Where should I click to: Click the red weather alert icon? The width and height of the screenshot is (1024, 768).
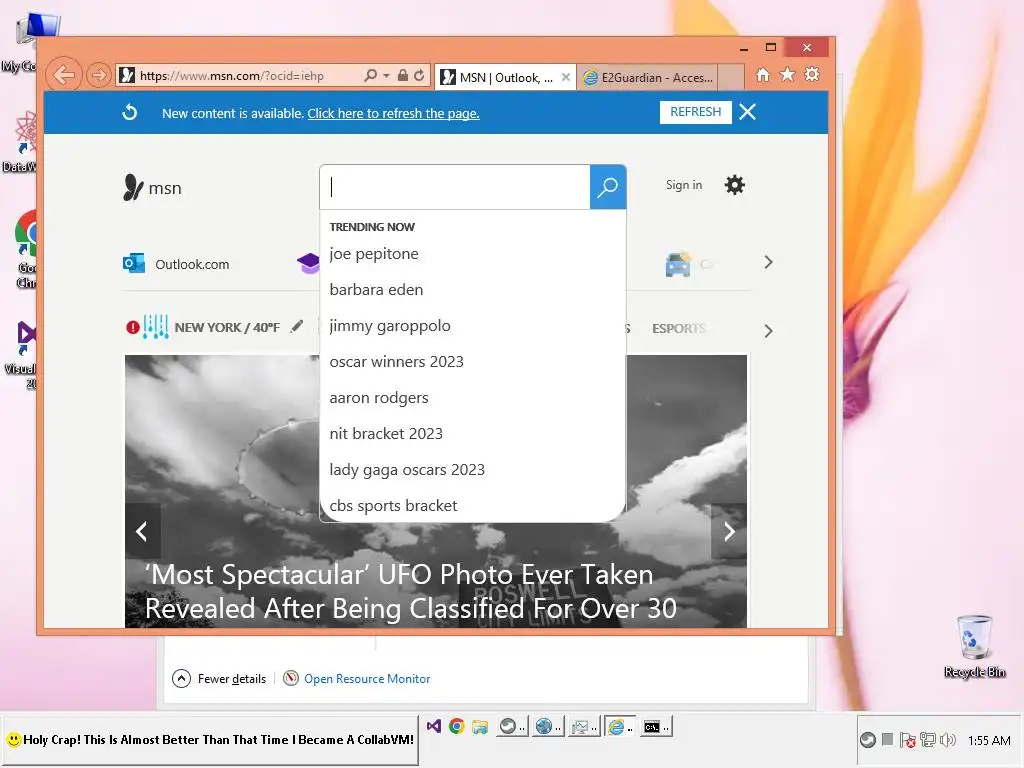tap(133, 327)
